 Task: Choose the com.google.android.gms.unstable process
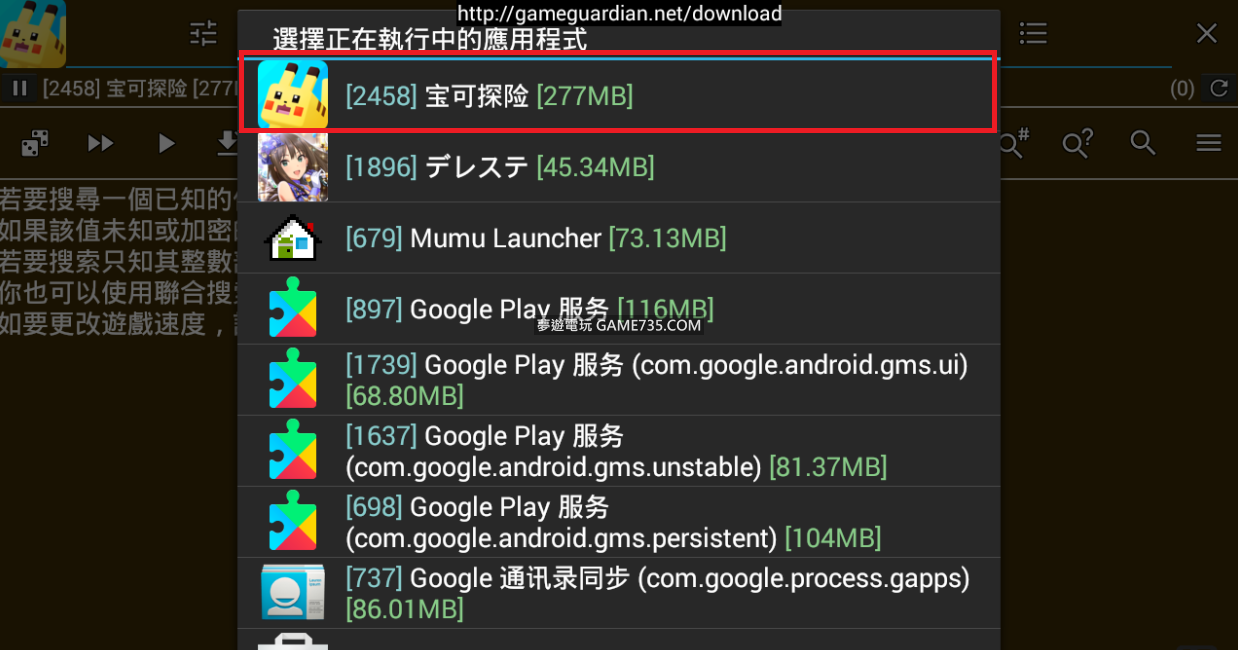pos(618,451)
